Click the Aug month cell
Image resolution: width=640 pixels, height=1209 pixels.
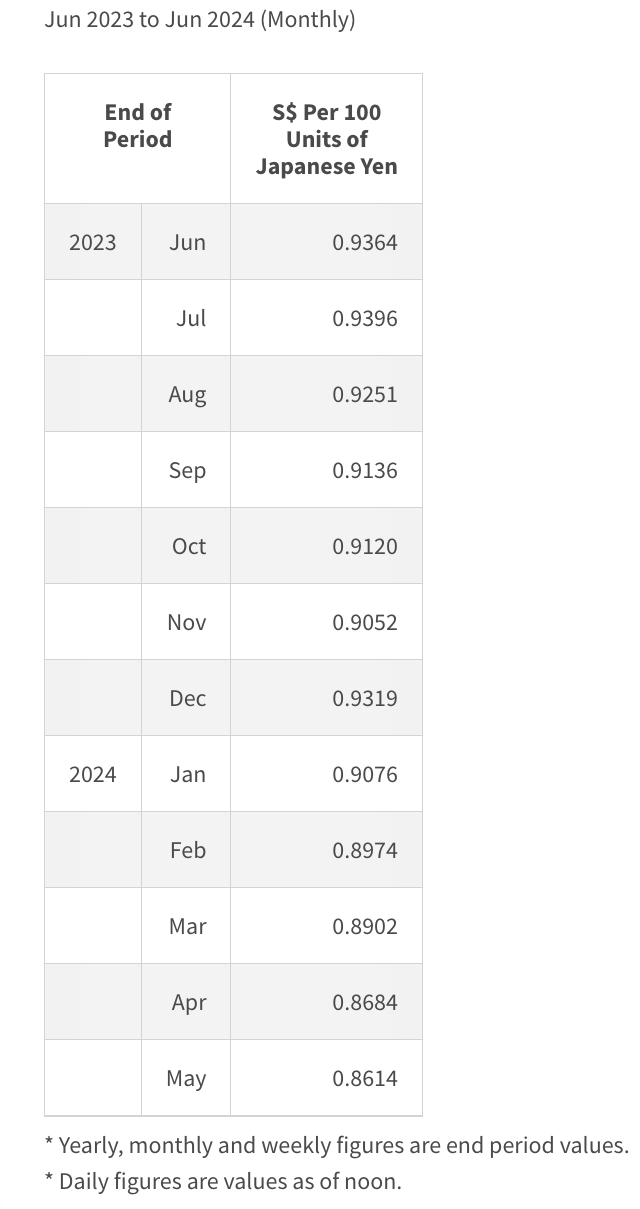(187, 394)
